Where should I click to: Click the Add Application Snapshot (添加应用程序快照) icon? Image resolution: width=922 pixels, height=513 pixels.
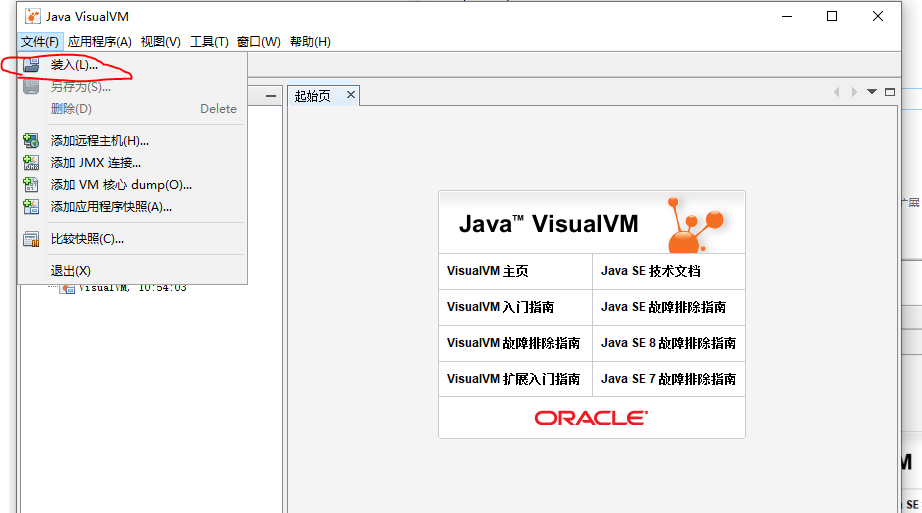(31, 206)
